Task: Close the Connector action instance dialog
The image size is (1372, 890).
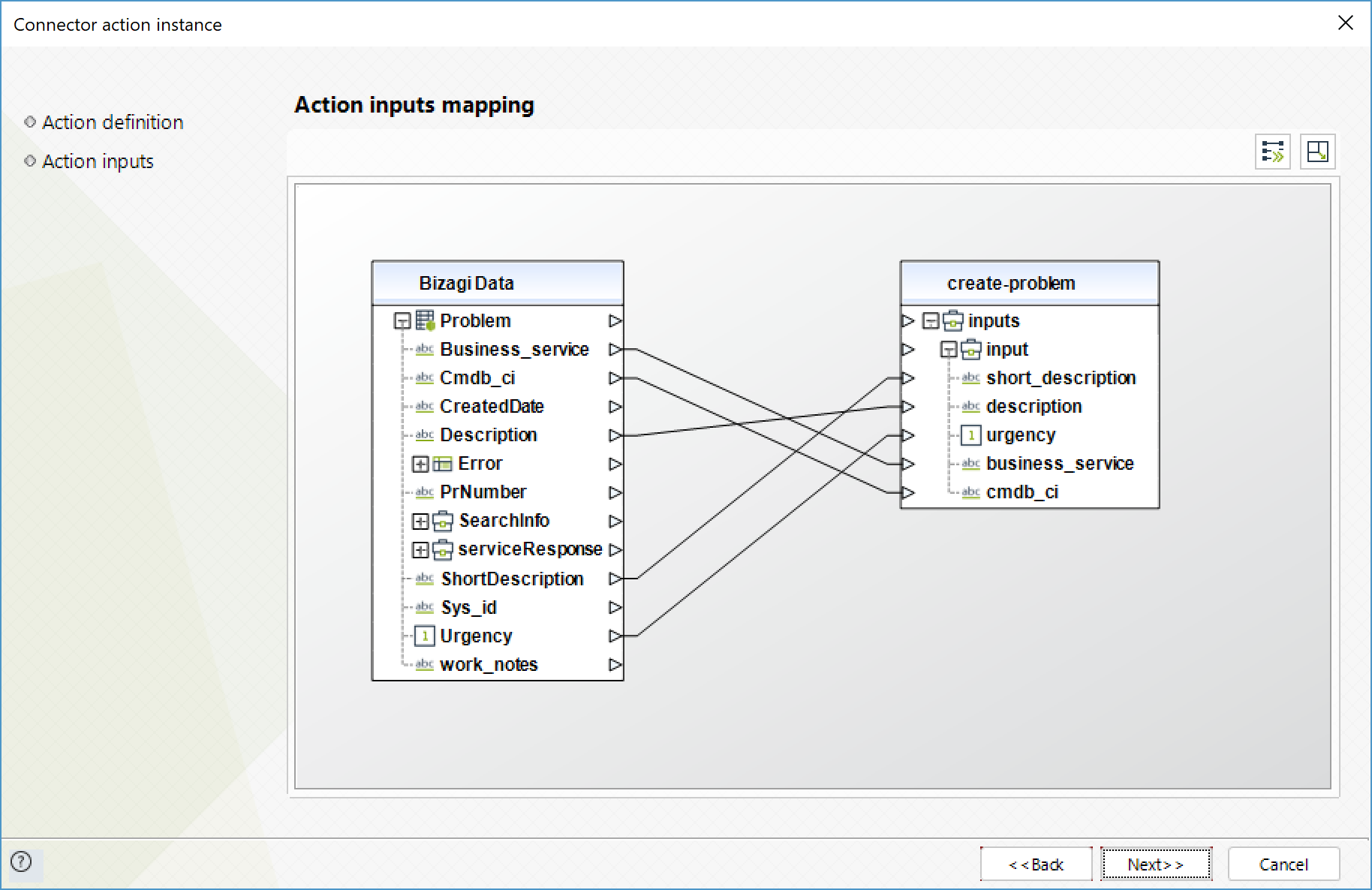Action: pyautogui.click(x=1345, y=23)
